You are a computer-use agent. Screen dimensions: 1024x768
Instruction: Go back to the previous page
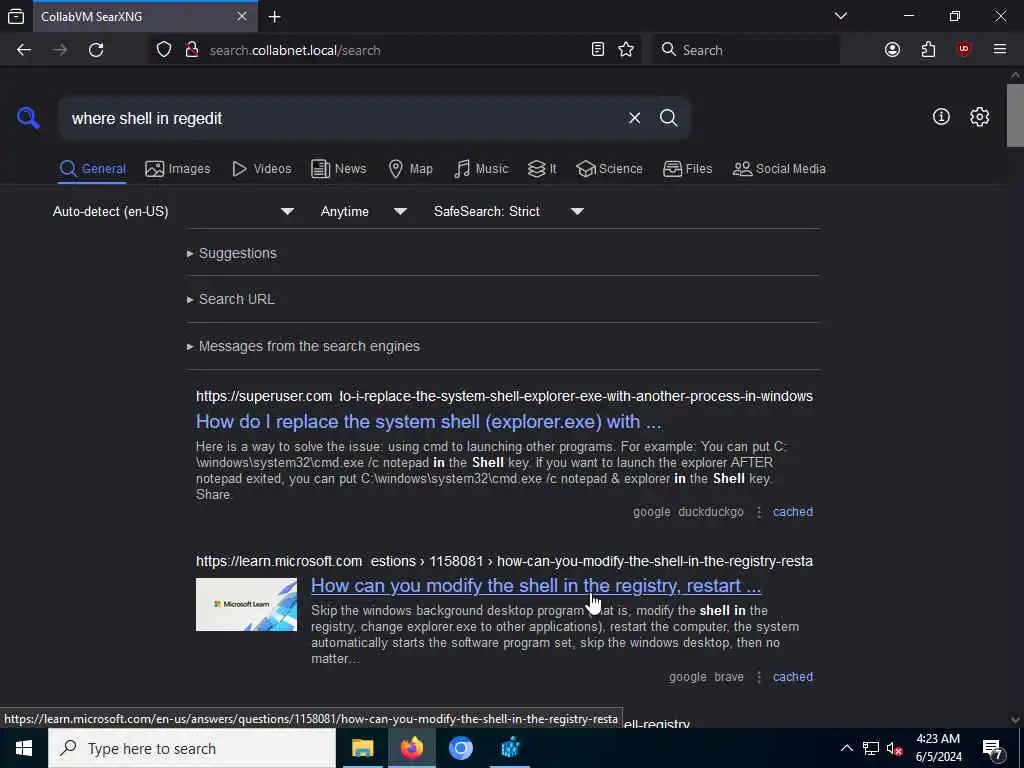click(24, 50)
